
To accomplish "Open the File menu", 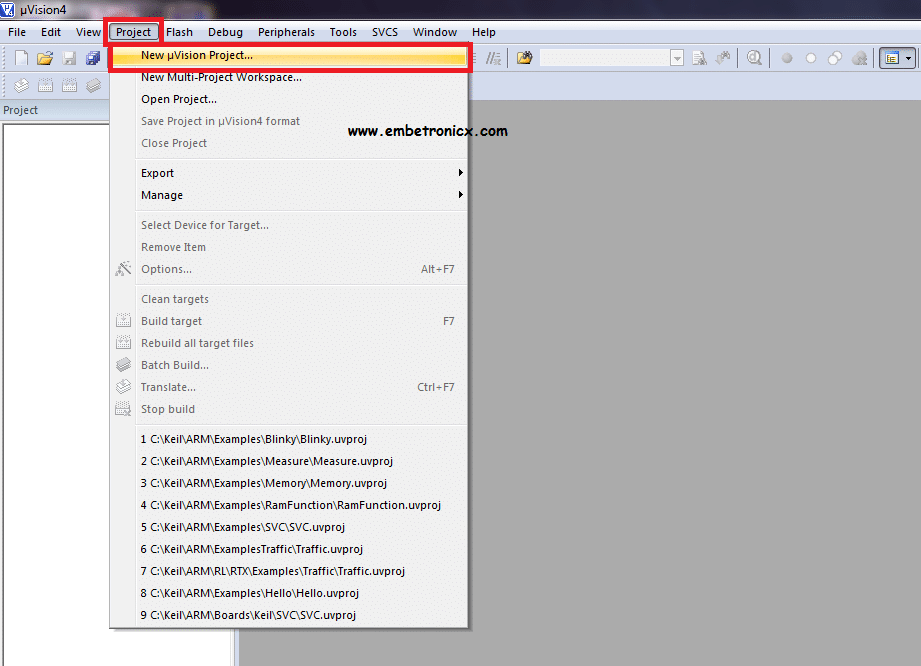I will [x=17, y=32].
